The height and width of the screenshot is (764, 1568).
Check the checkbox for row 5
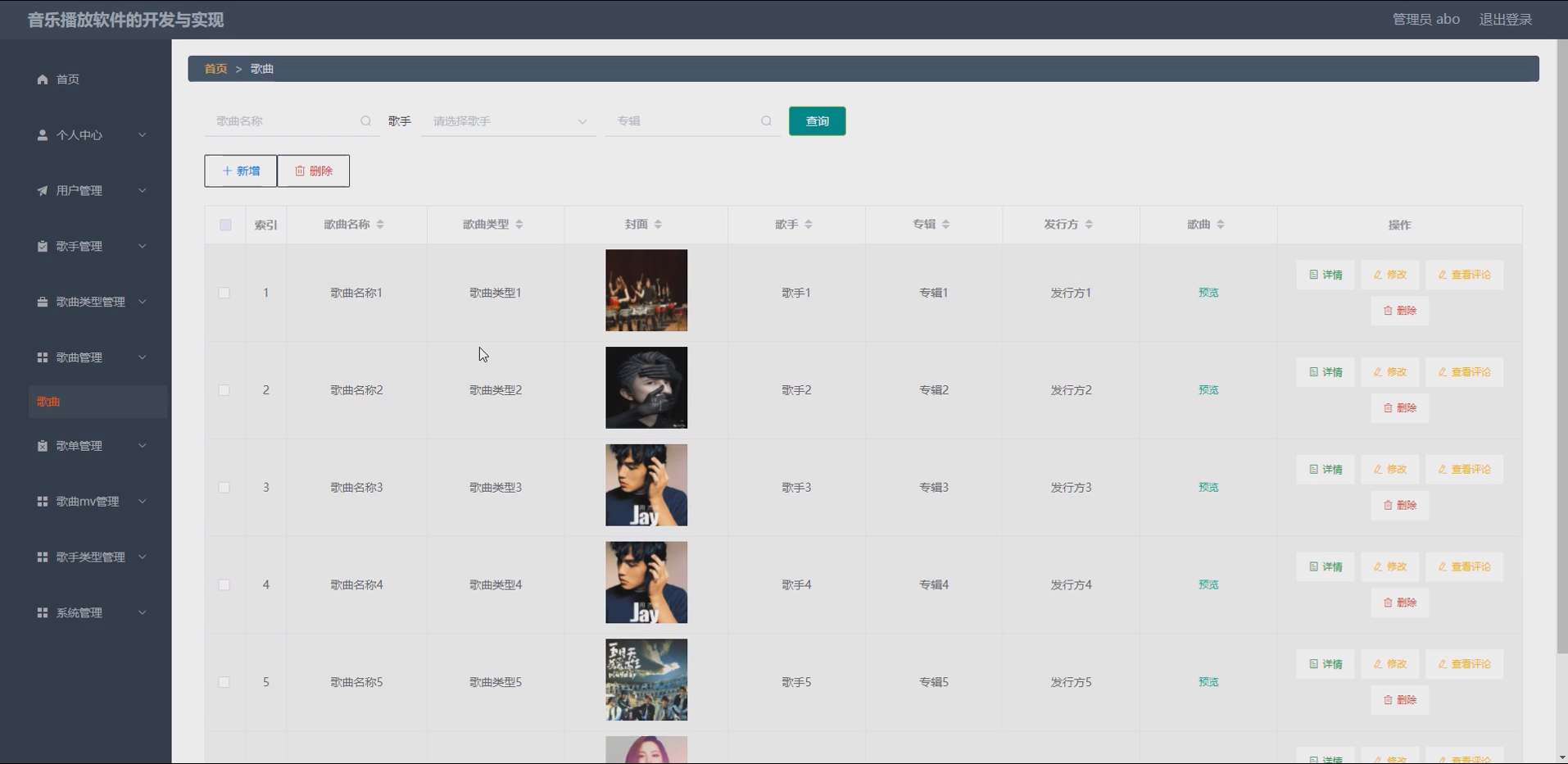click(x=224, y=683)
